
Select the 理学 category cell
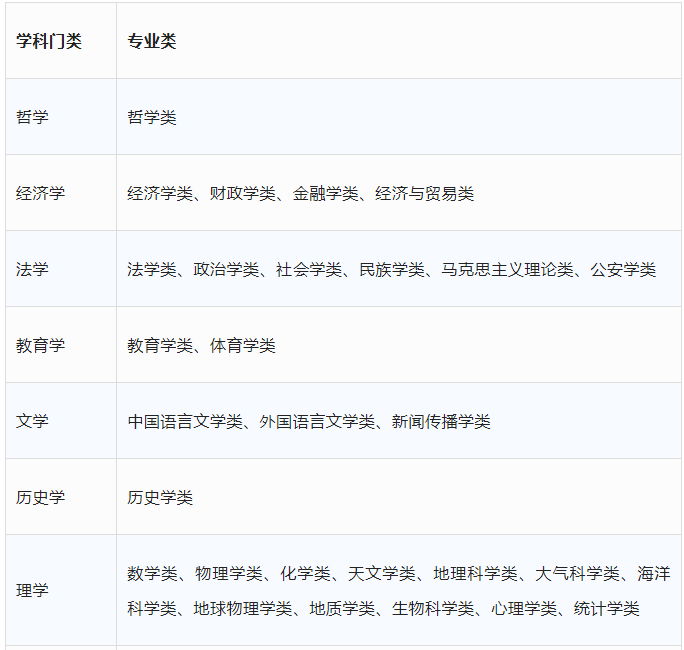click(x=32, y=590)
